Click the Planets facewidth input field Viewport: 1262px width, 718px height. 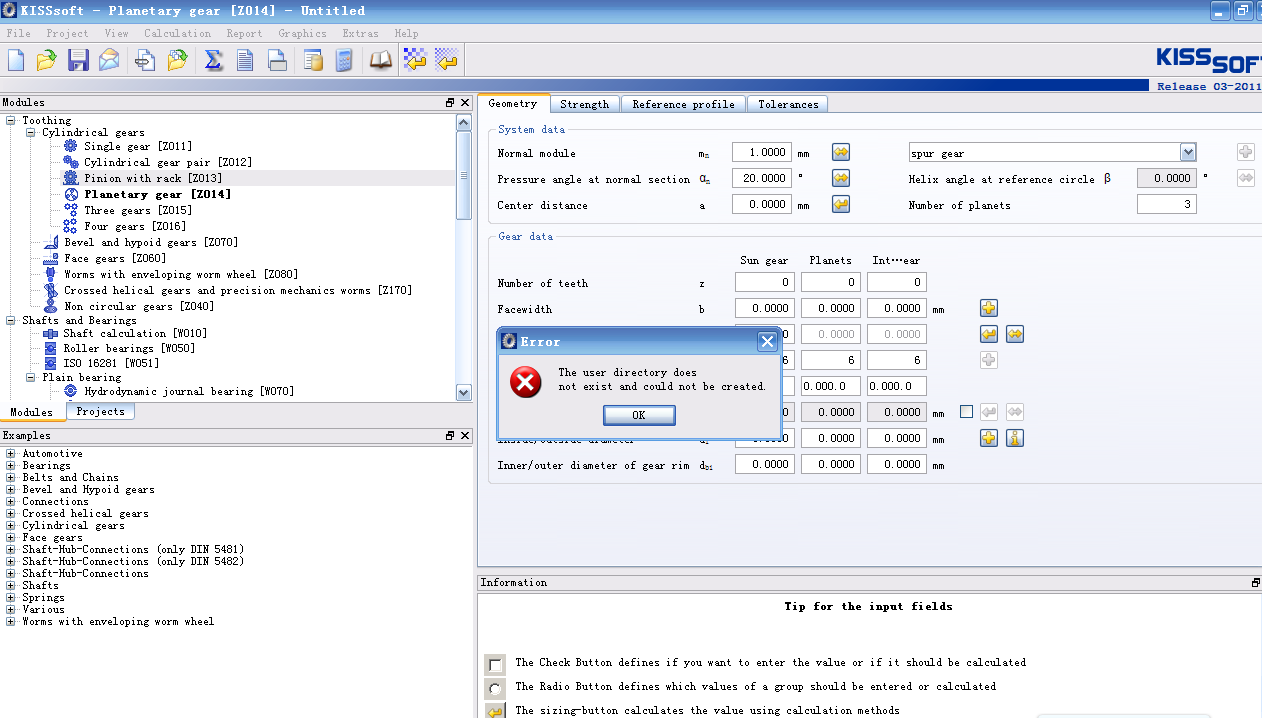(831, 308)
